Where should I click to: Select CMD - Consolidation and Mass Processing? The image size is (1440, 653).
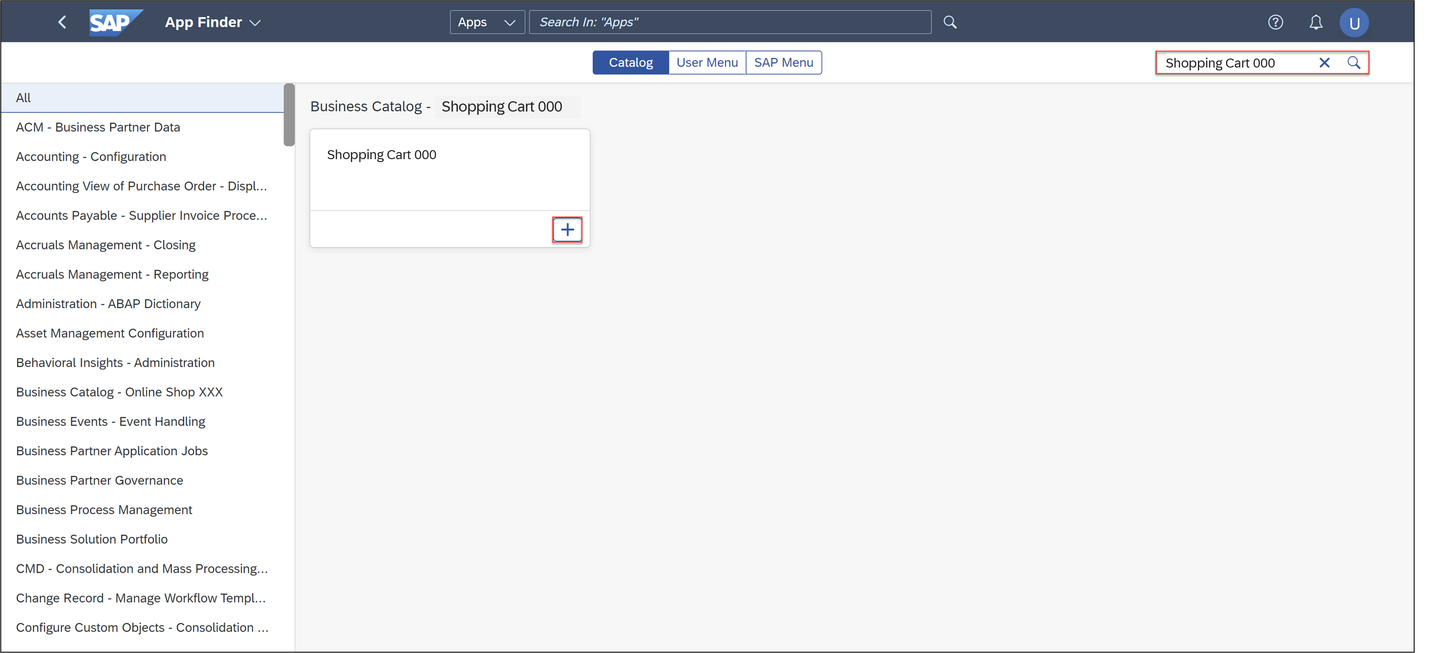142,568
